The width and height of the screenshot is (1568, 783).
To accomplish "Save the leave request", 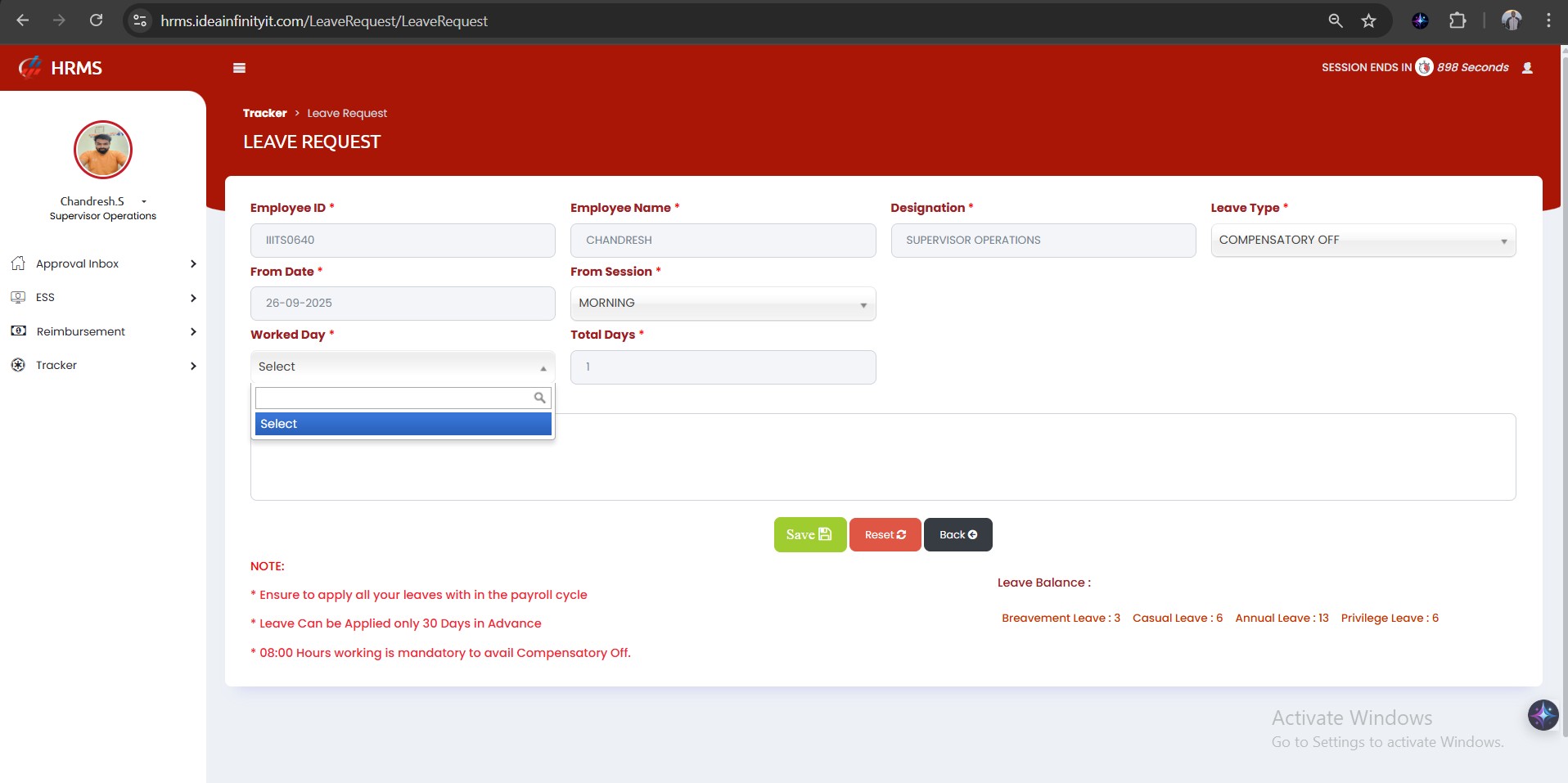I will click(809, 535).
